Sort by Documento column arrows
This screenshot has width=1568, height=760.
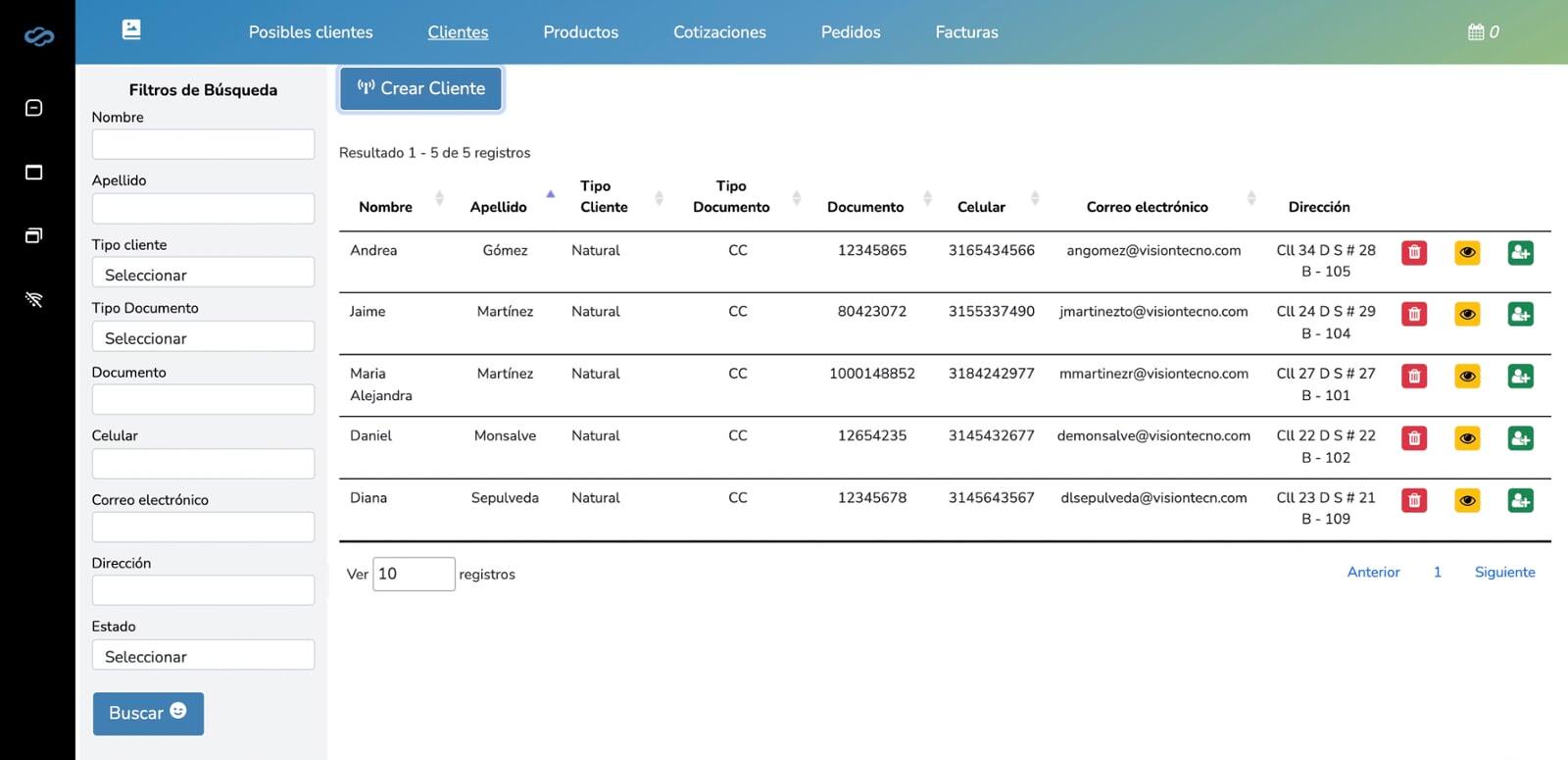point(927,198)
